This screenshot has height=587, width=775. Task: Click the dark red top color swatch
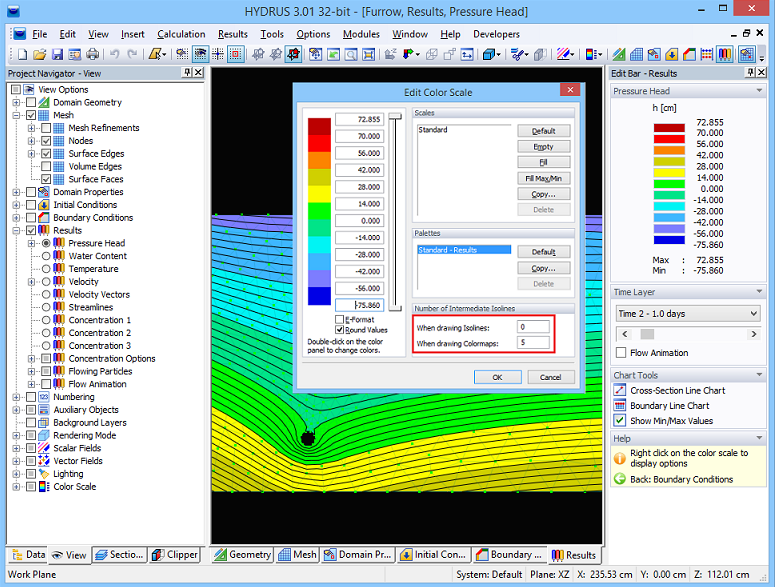pyautogui.click(x=319, y=126)
